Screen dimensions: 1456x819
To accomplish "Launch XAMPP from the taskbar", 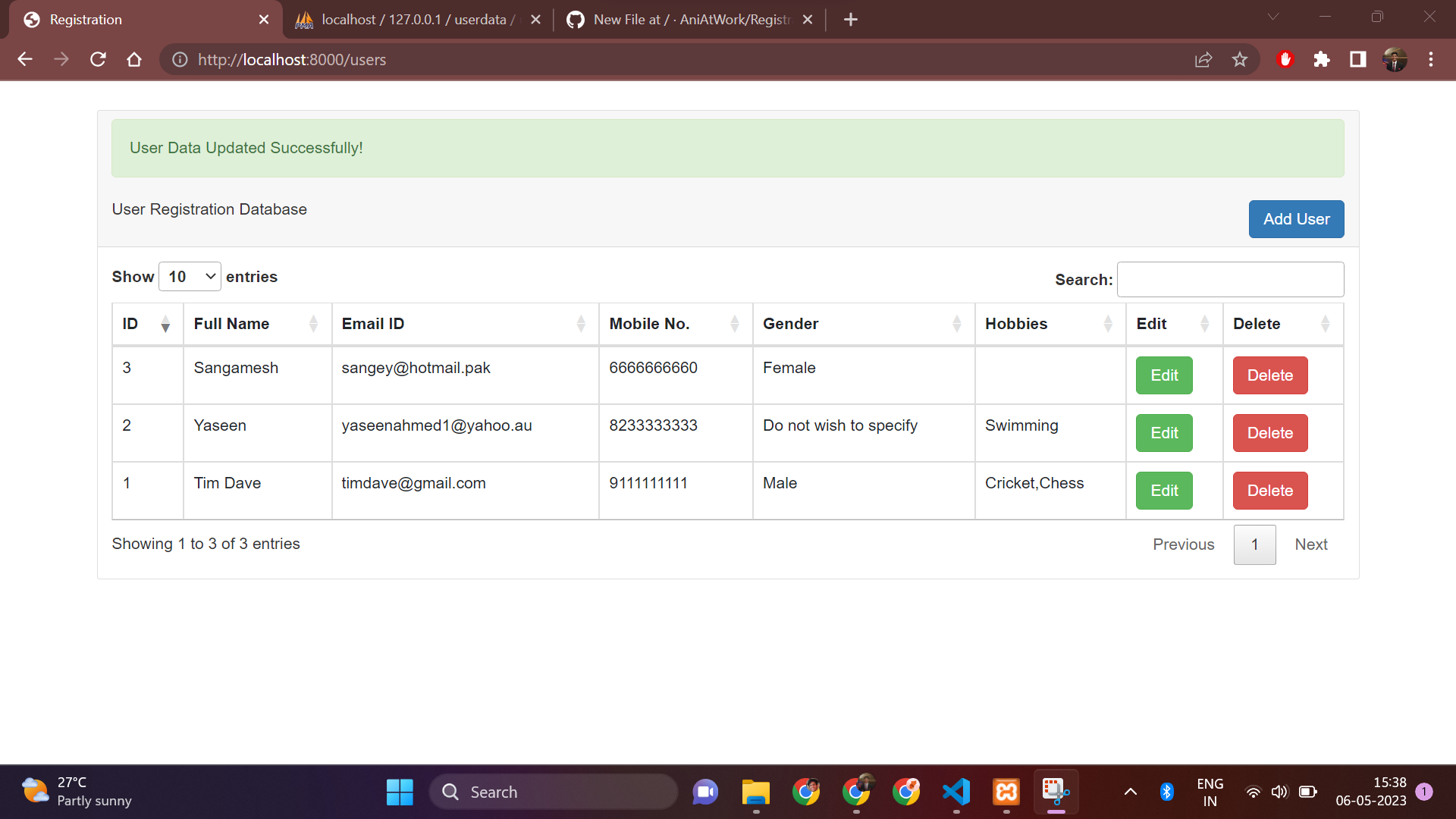I will [1006, 791].
